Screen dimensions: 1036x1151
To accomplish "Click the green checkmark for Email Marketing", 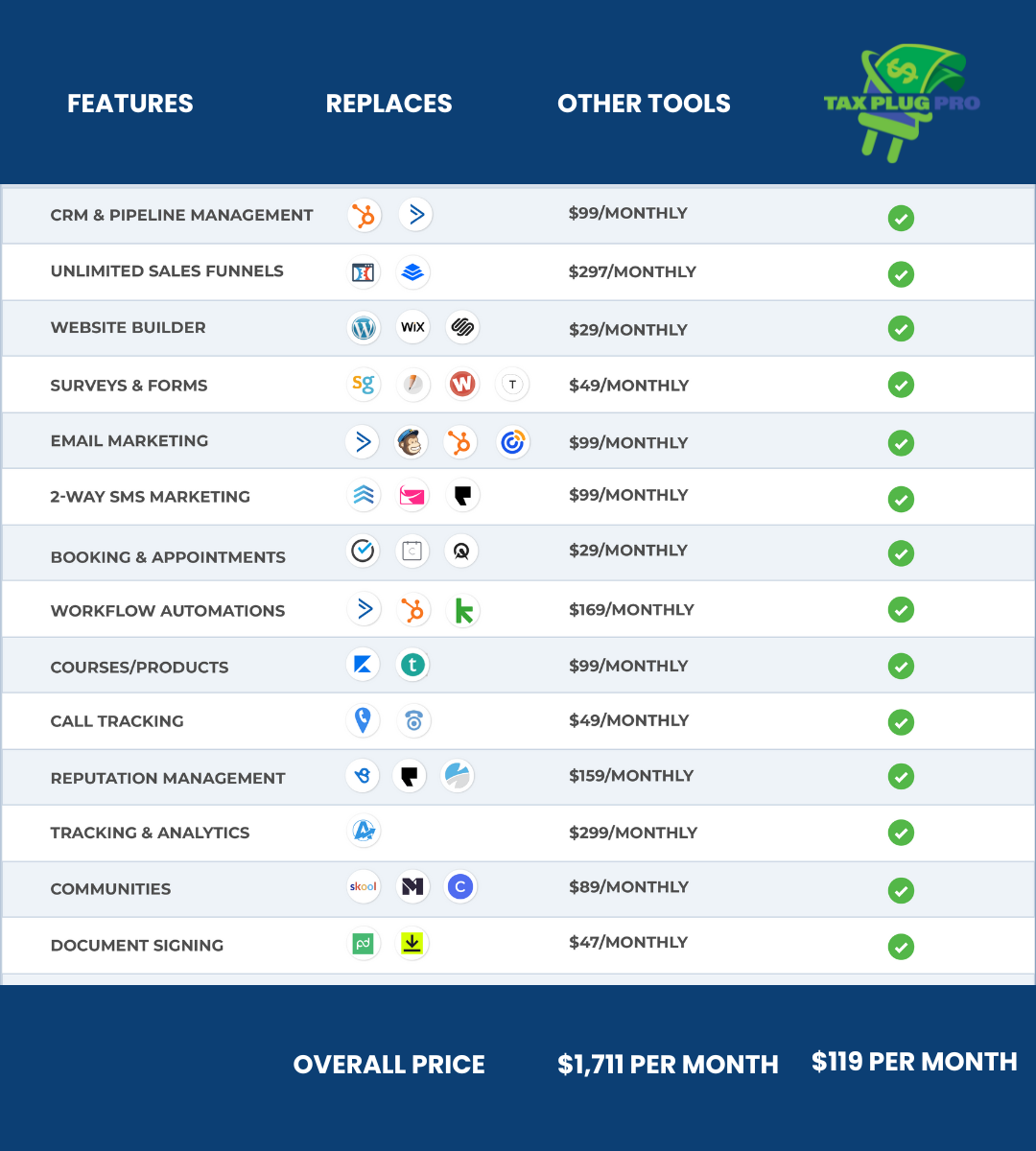I will [x=901, y=443].
